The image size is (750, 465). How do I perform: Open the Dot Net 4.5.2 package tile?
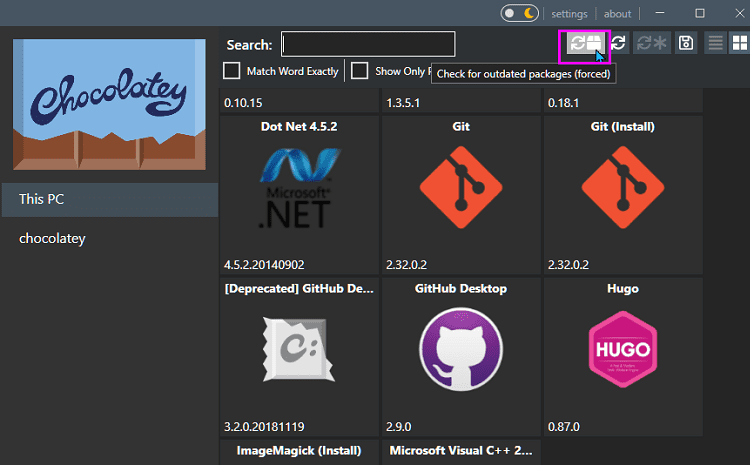[299, 195]
